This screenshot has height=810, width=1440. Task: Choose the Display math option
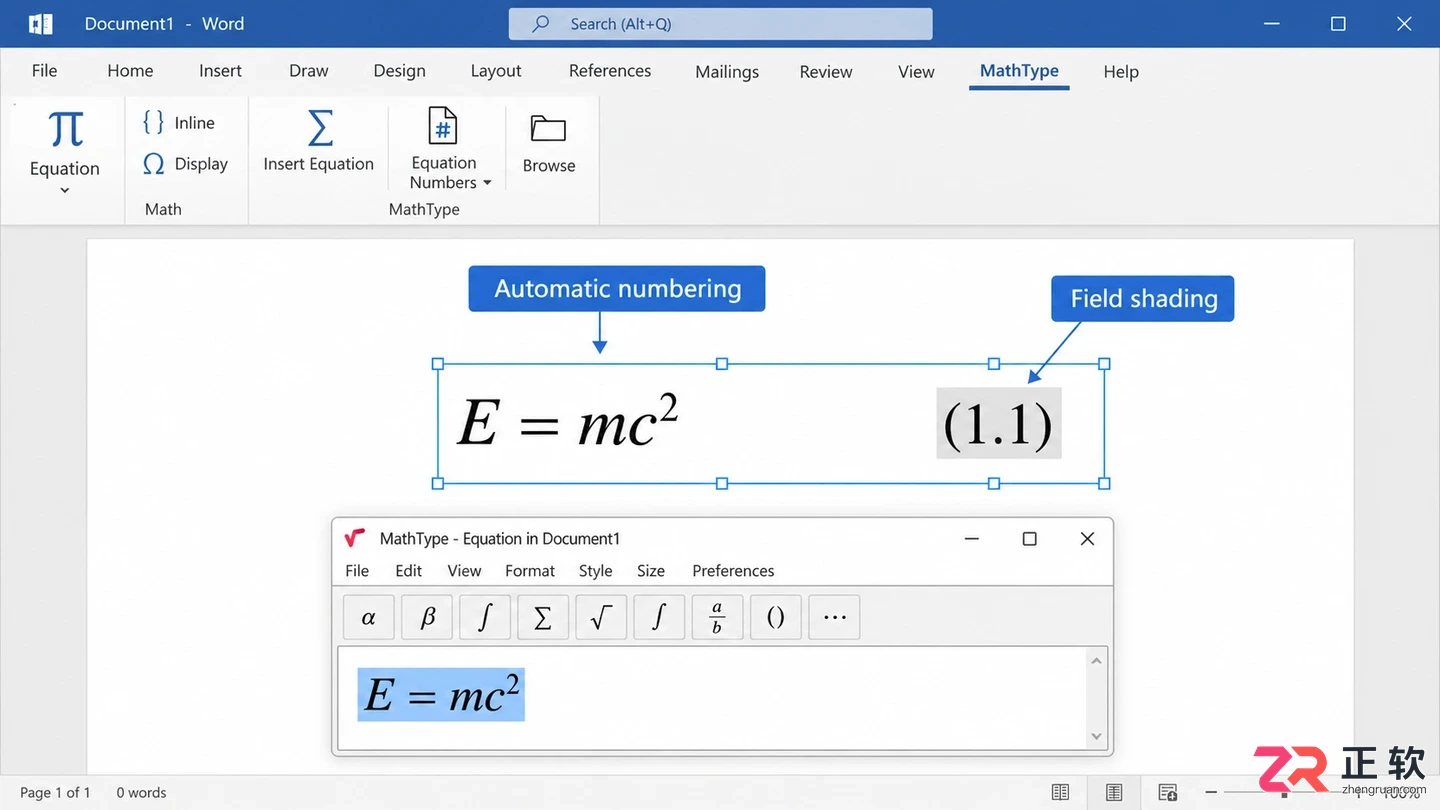185,164
